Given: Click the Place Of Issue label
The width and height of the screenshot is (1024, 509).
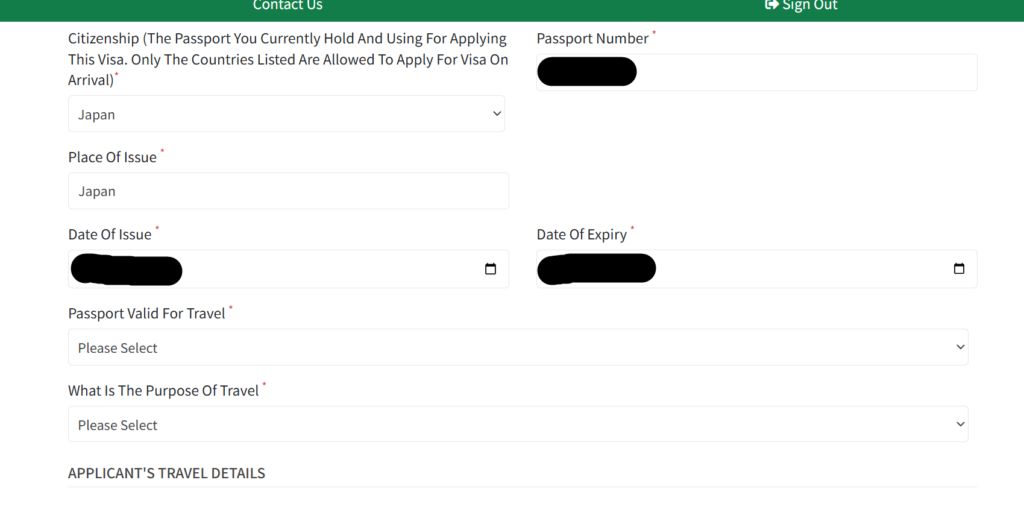Looking at the screenshot, I should pos(112,158).
